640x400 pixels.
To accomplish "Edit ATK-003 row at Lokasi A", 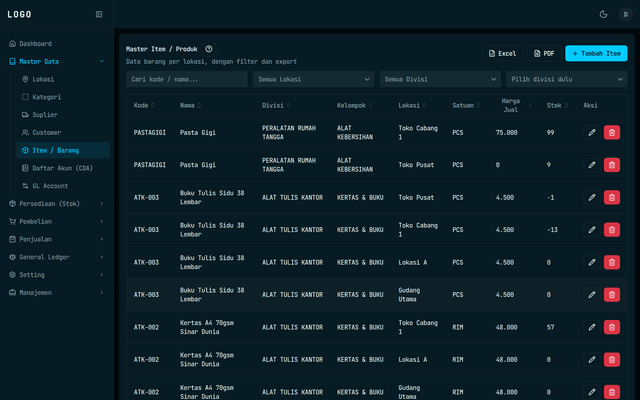I will pos(592,262).
